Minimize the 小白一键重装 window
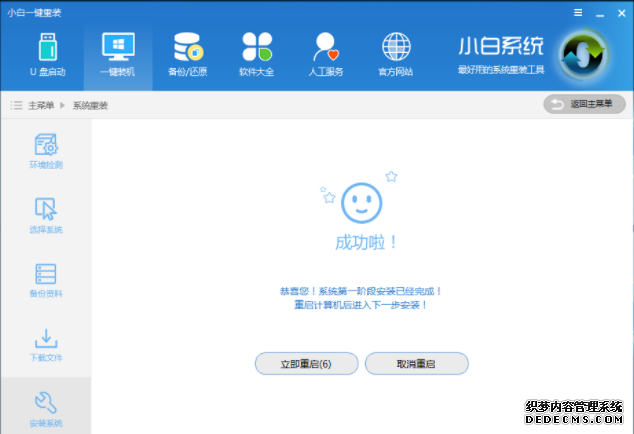Image resolution: width=634 pixels, height=434 pixels. click(600, 14)
